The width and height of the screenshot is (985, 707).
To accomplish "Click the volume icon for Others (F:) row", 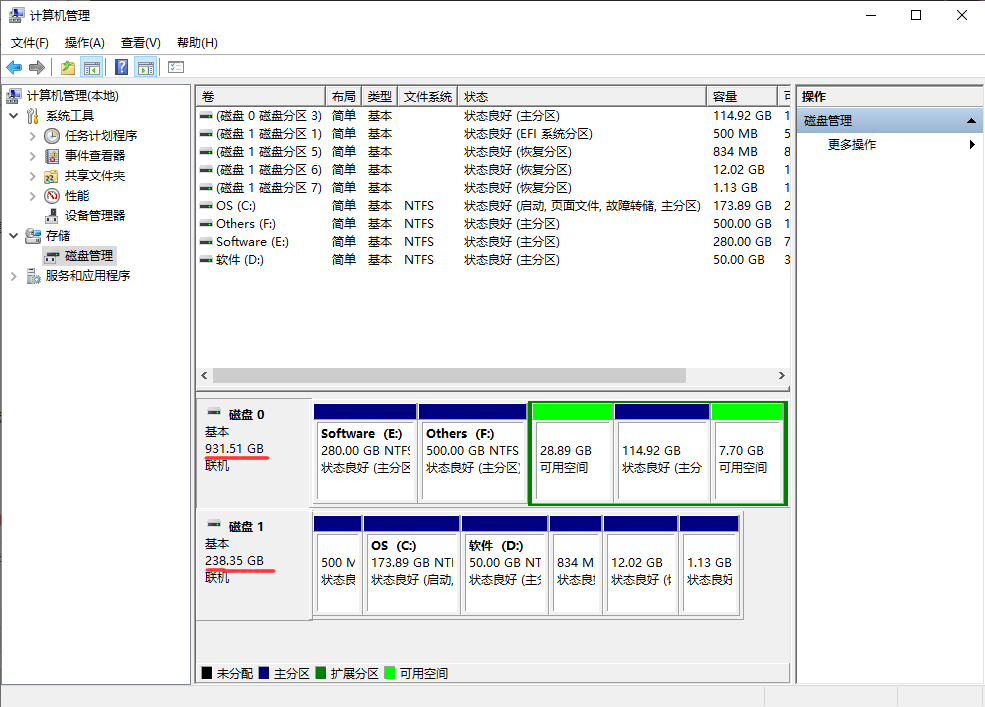I will pyautogui.click(x=205, y=224).
